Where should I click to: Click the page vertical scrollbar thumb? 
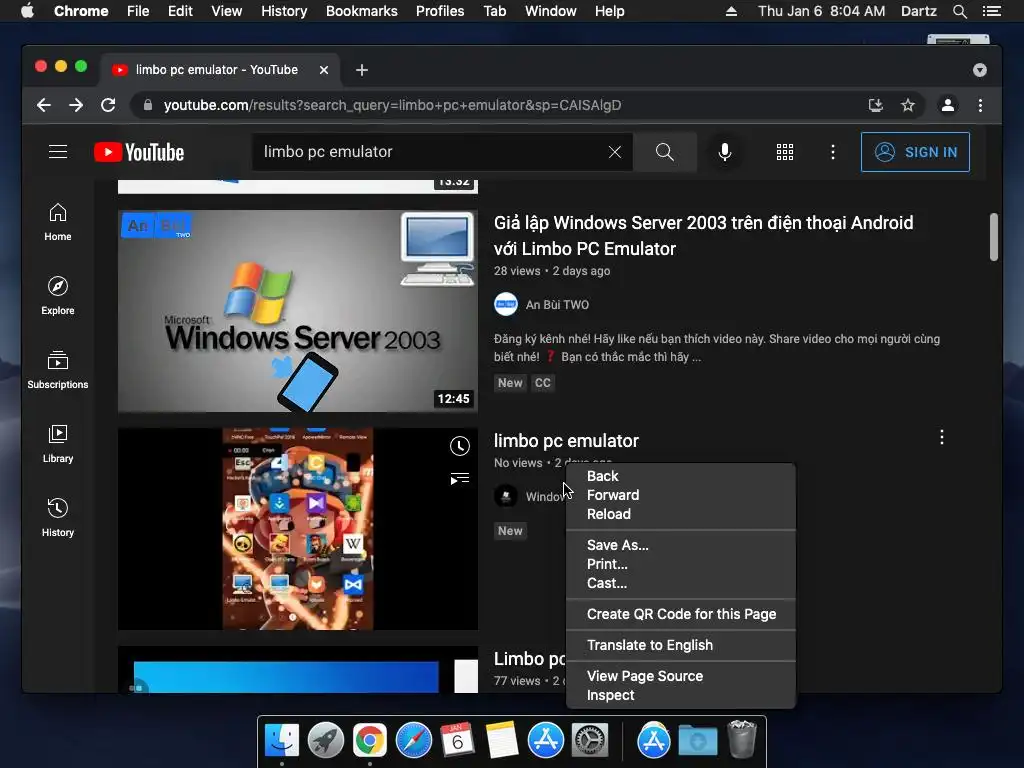[994, 237]
